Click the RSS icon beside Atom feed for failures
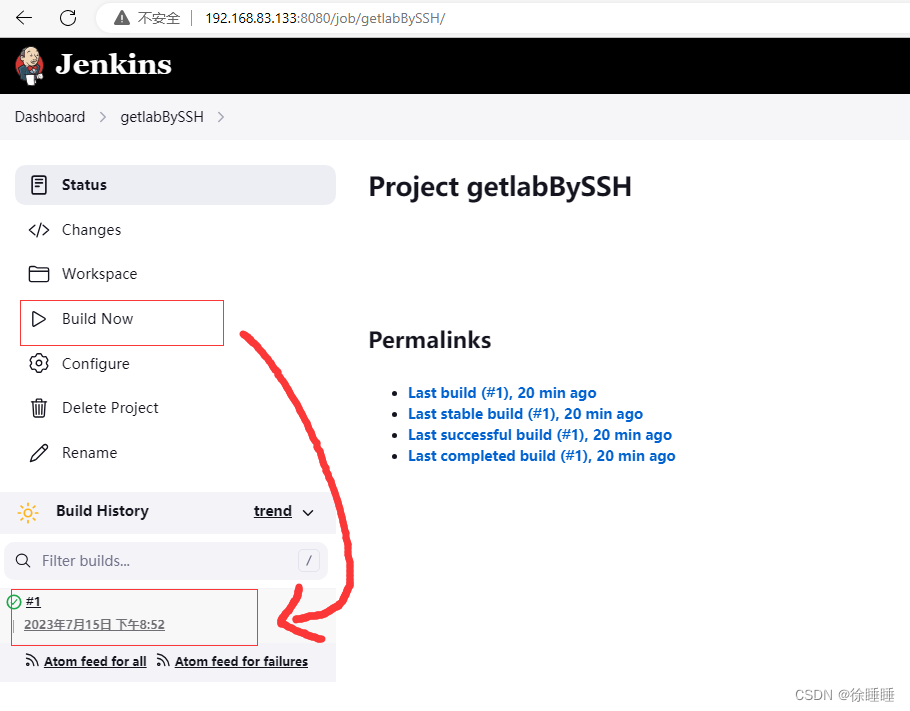Screen dimensions: 910x711 [164, 661]
